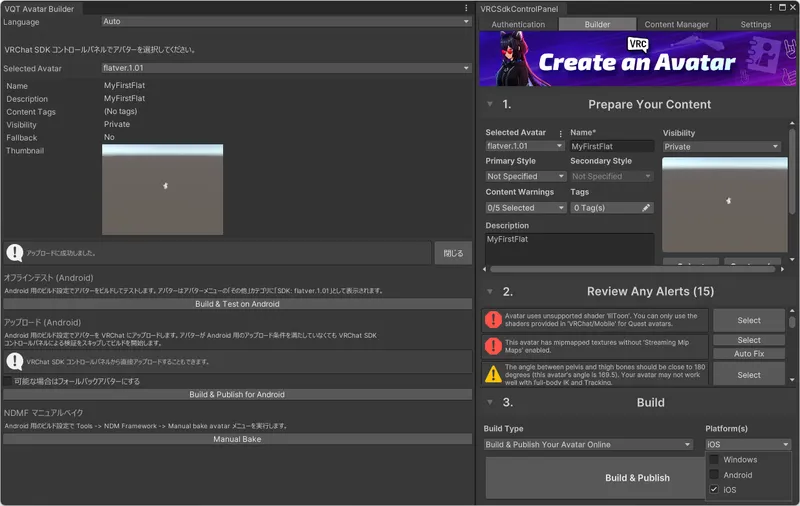
Task: Click yellow warning icon for pelvis angle alert
Action: pyautogui.click(x=493, y=374)
